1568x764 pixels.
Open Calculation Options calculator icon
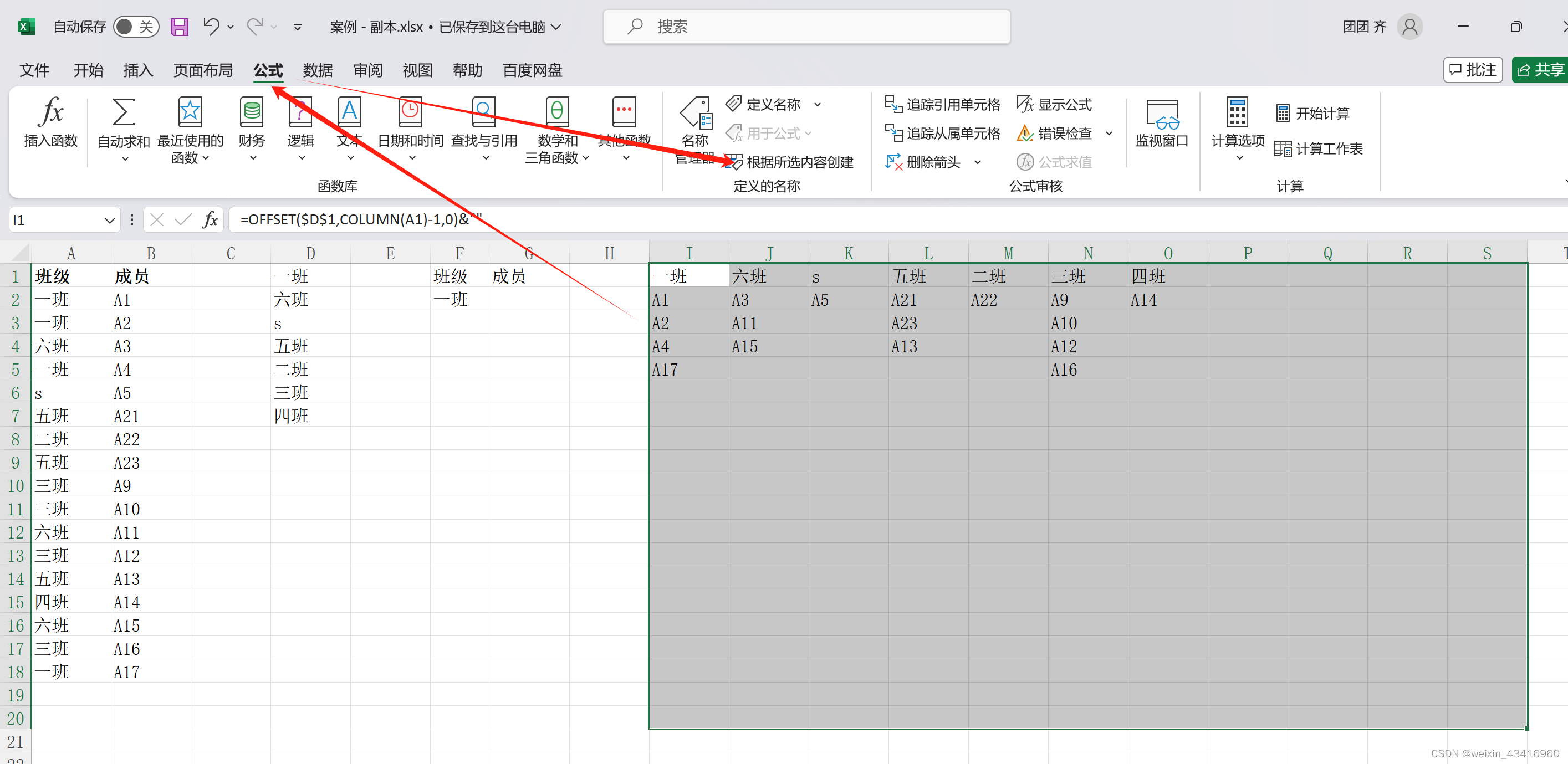click(1238, 112)
